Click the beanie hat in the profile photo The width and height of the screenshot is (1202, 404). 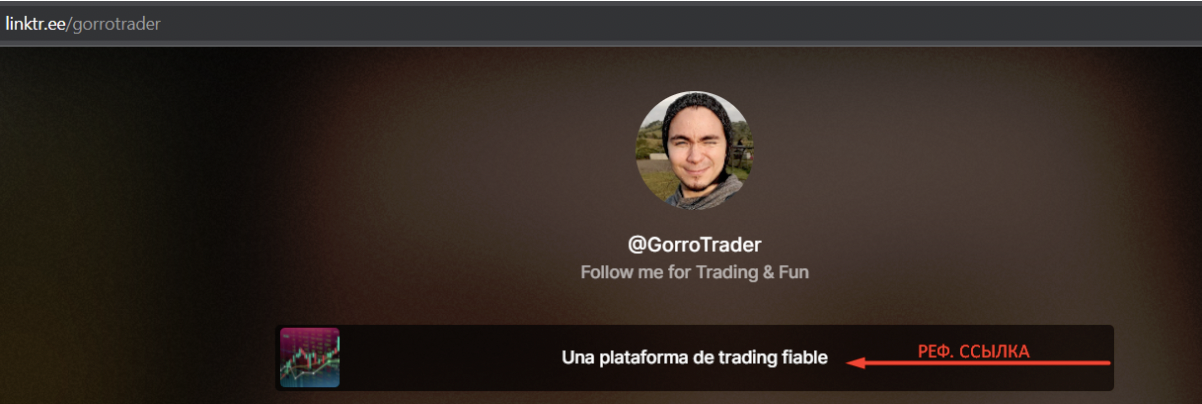(695, 110)
